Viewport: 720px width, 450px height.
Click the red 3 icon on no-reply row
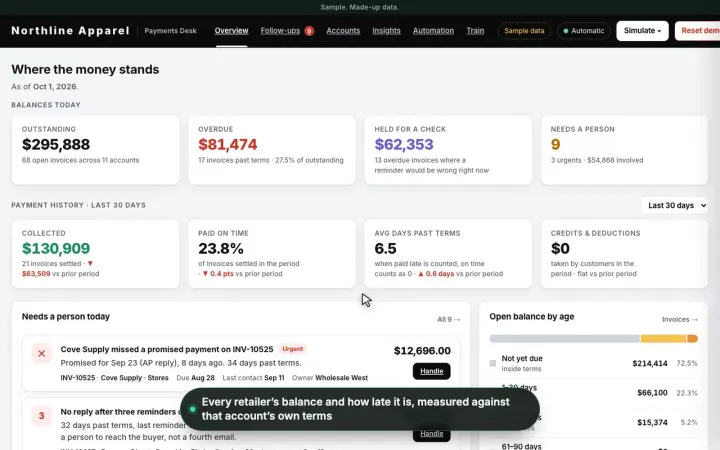(41, 416)
